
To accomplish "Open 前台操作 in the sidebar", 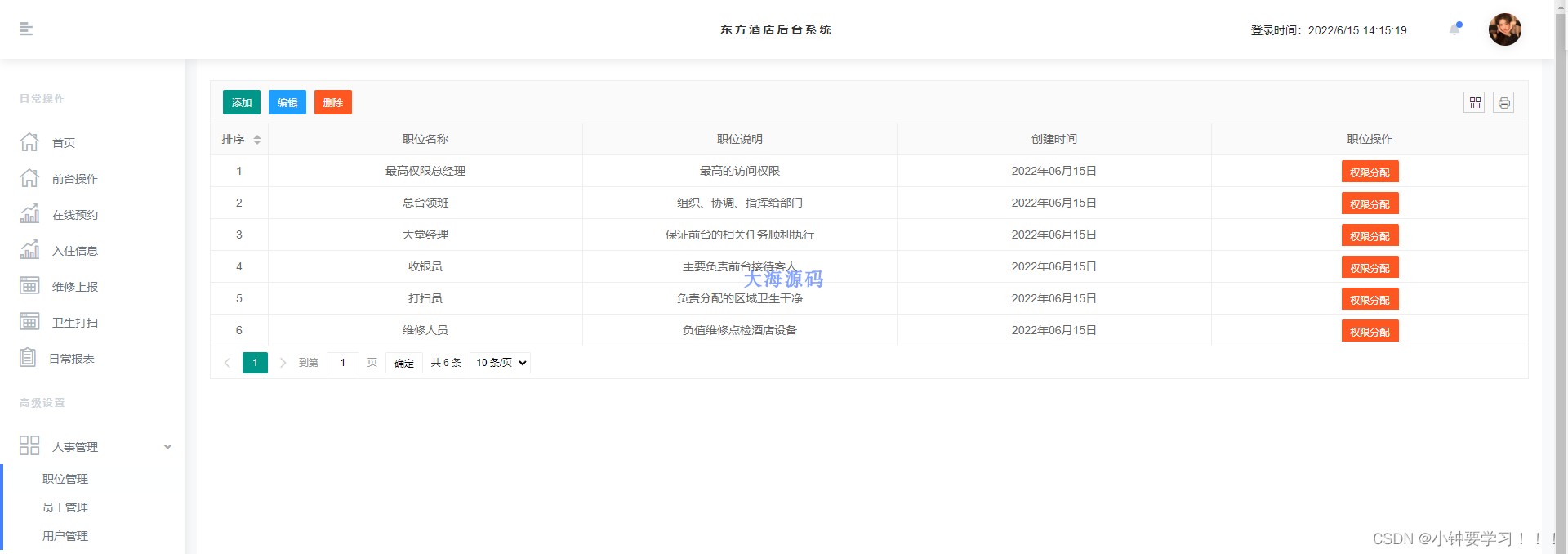I will 75,179.
